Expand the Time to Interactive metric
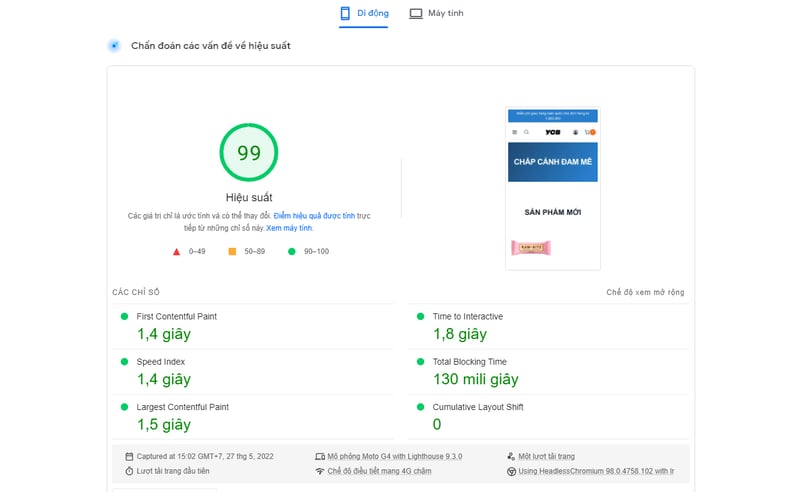Screen dimensions: 800x492 468,317
